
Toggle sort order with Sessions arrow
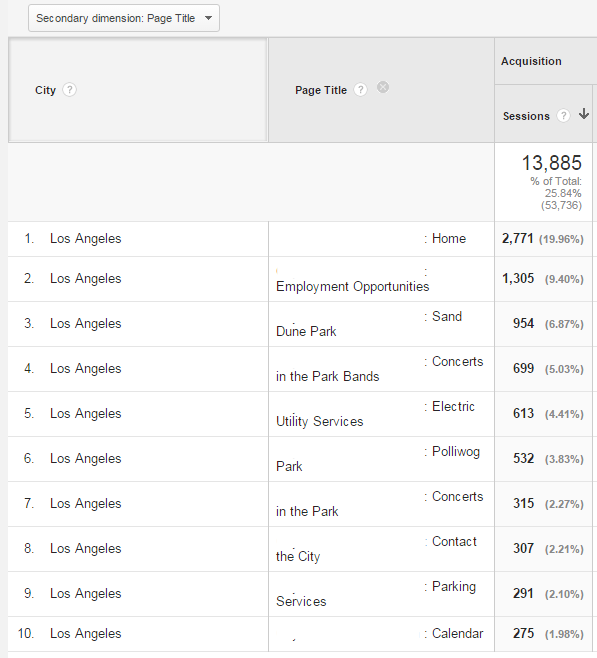[584, 114]
